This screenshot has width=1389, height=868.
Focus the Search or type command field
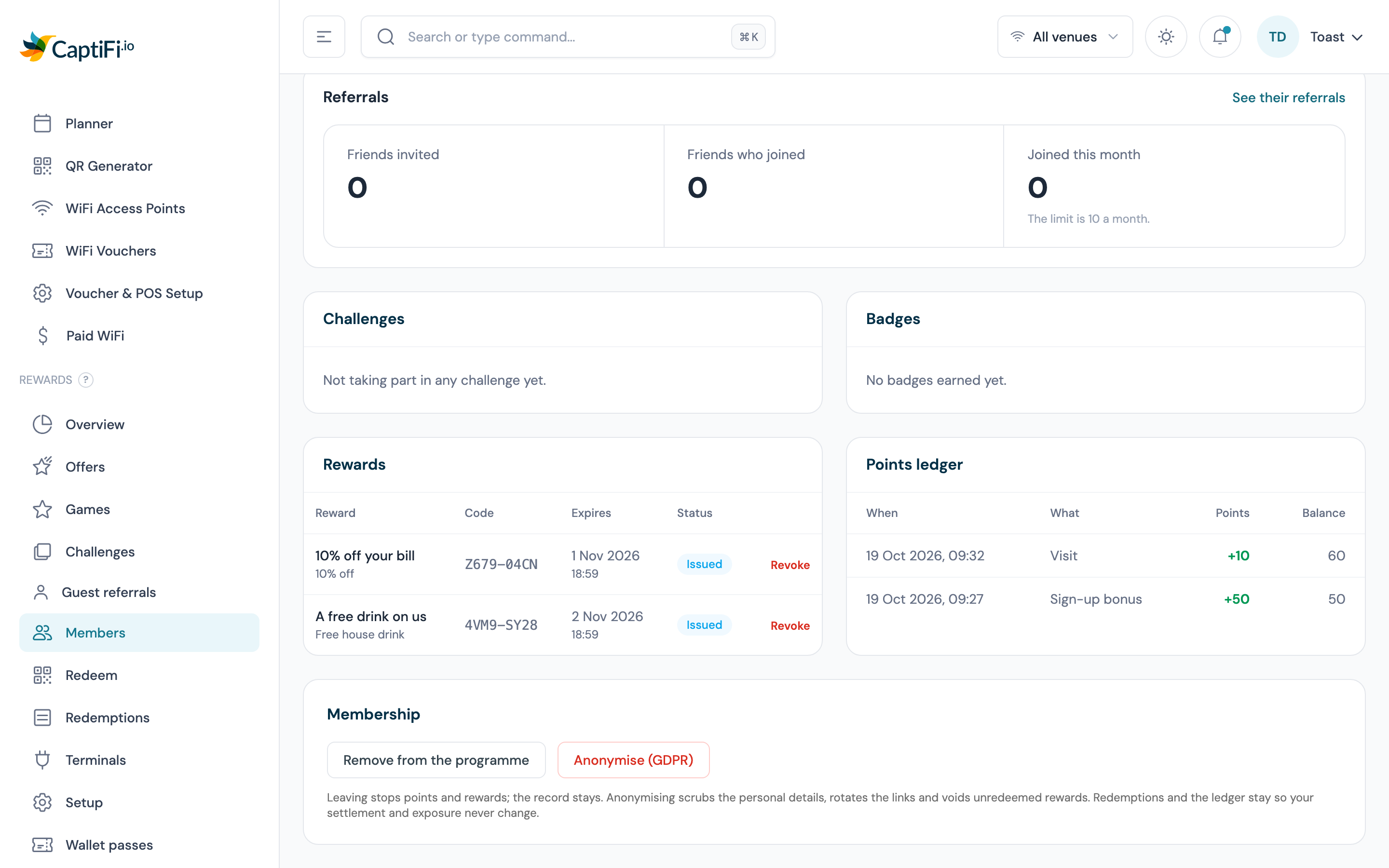click(568, 37)
